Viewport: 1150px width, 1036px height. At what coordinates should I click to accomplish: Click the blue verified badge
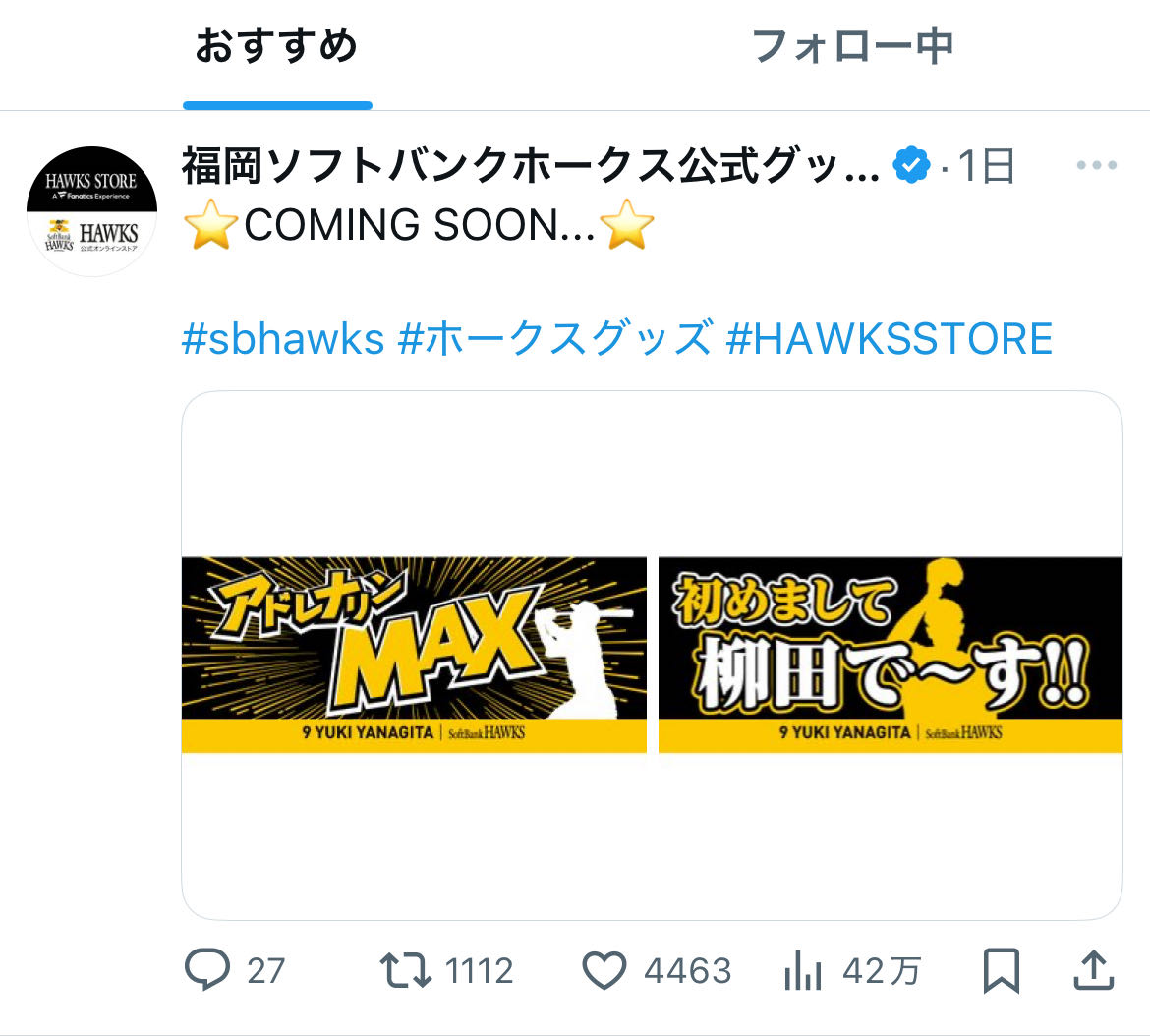(x=911, y=166)
